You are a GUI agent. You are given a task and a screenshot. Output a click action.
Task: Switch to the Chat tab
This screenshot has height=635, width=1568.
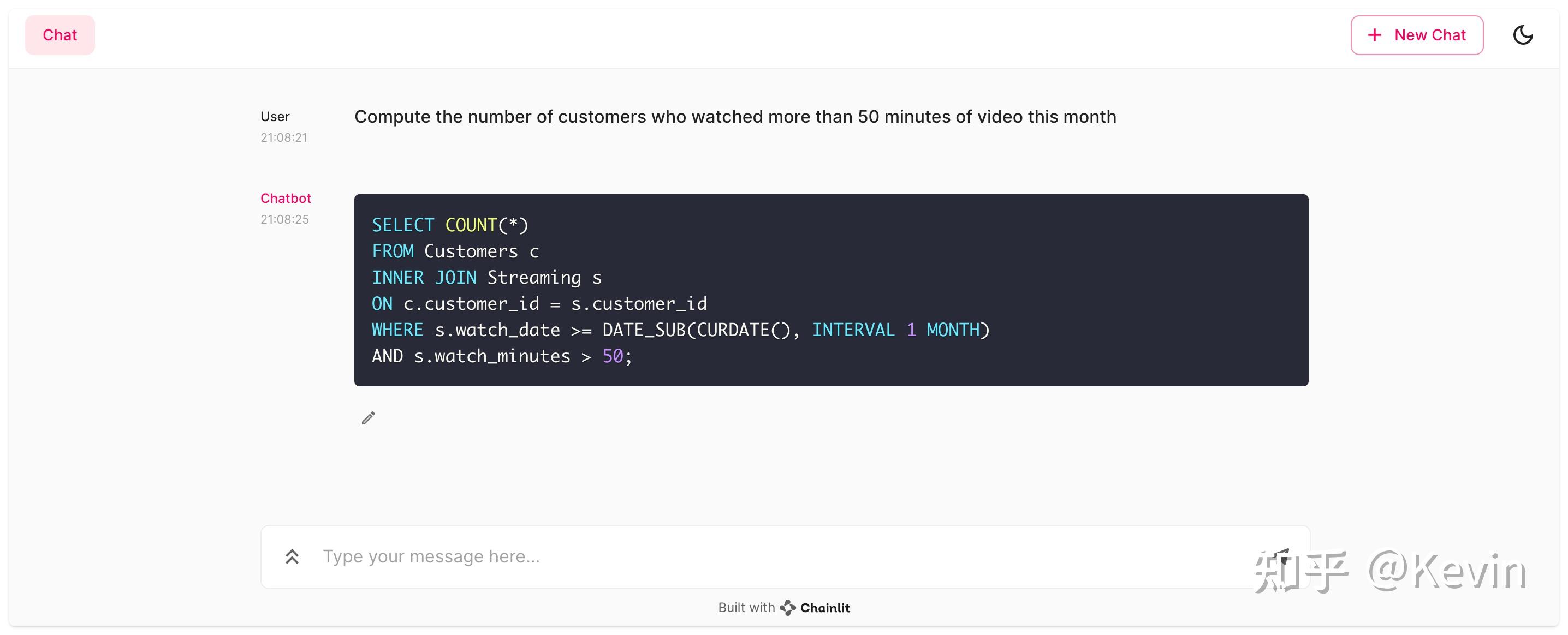click(x=60, y=35)
